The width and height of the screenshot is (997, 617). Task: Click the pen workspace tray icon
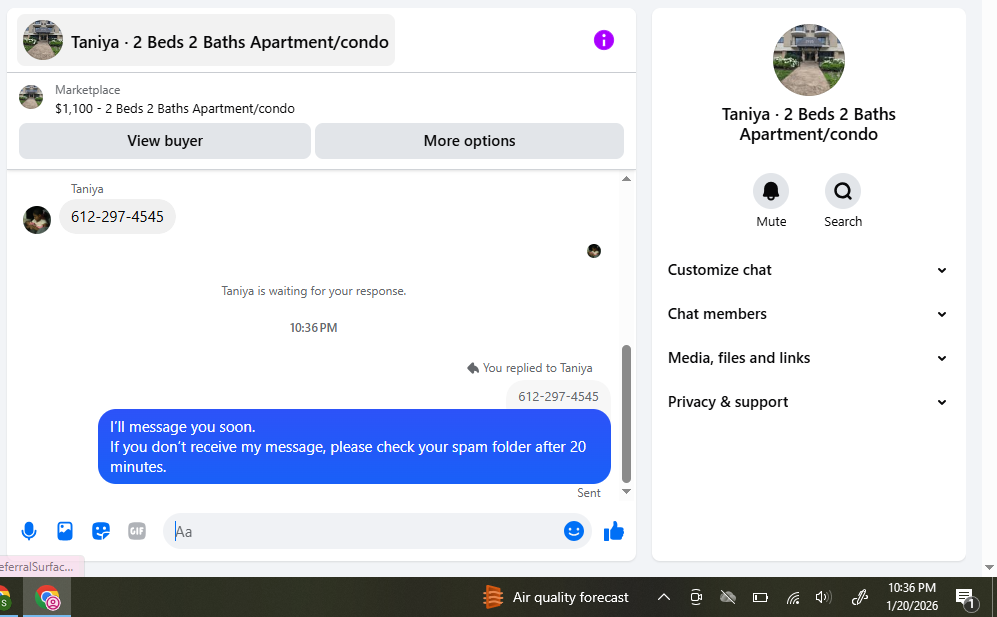859,597
